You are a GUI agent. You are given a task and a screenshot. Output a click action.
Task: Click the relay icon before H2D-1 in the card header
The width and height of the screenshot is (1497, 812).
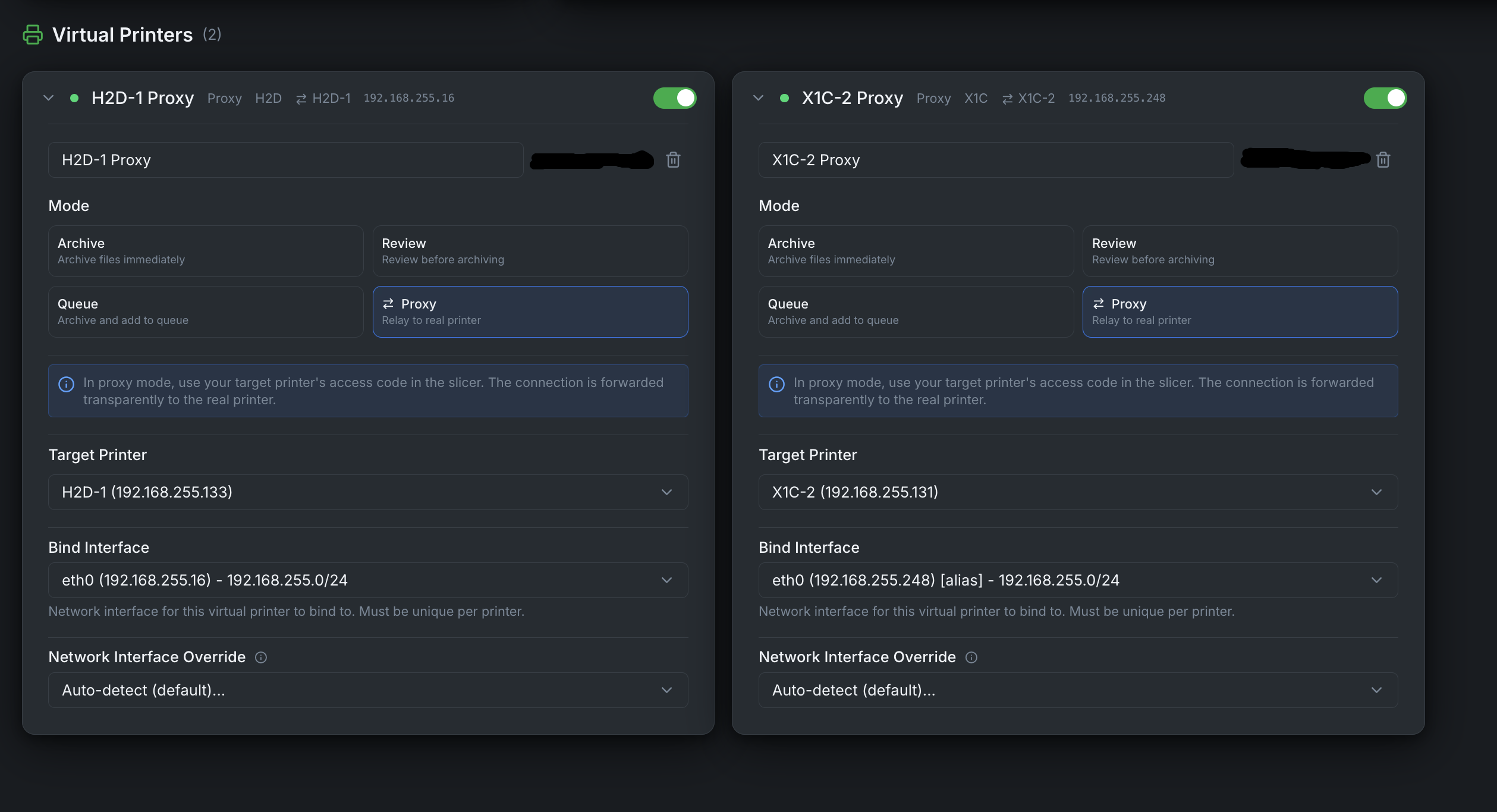point(301,98)
